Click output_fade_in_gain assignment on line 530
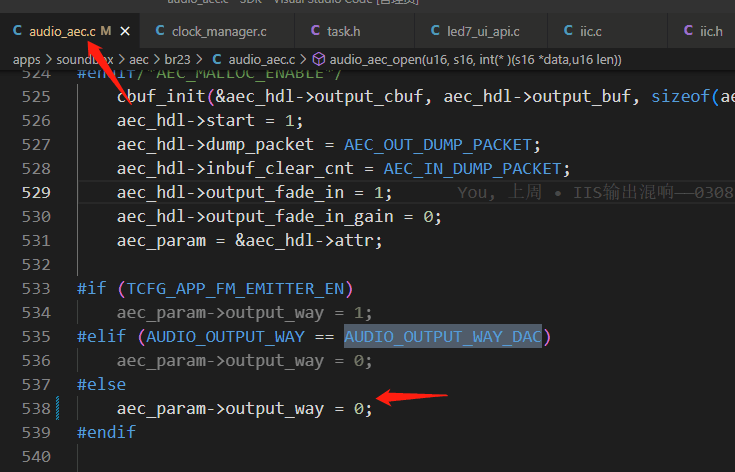The width and height of the screenshot is (735, 472). click(279, 217)
